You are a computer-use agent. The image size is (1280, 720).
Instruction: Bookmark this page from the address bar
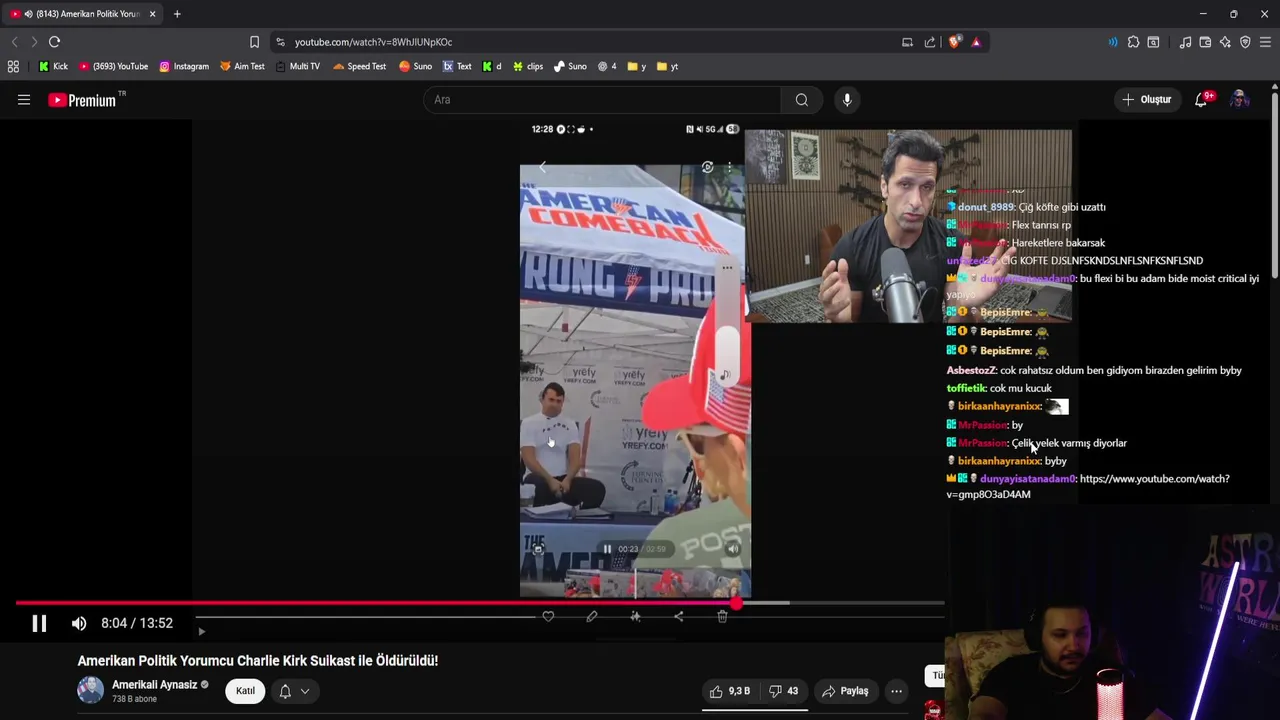point(254,42)
